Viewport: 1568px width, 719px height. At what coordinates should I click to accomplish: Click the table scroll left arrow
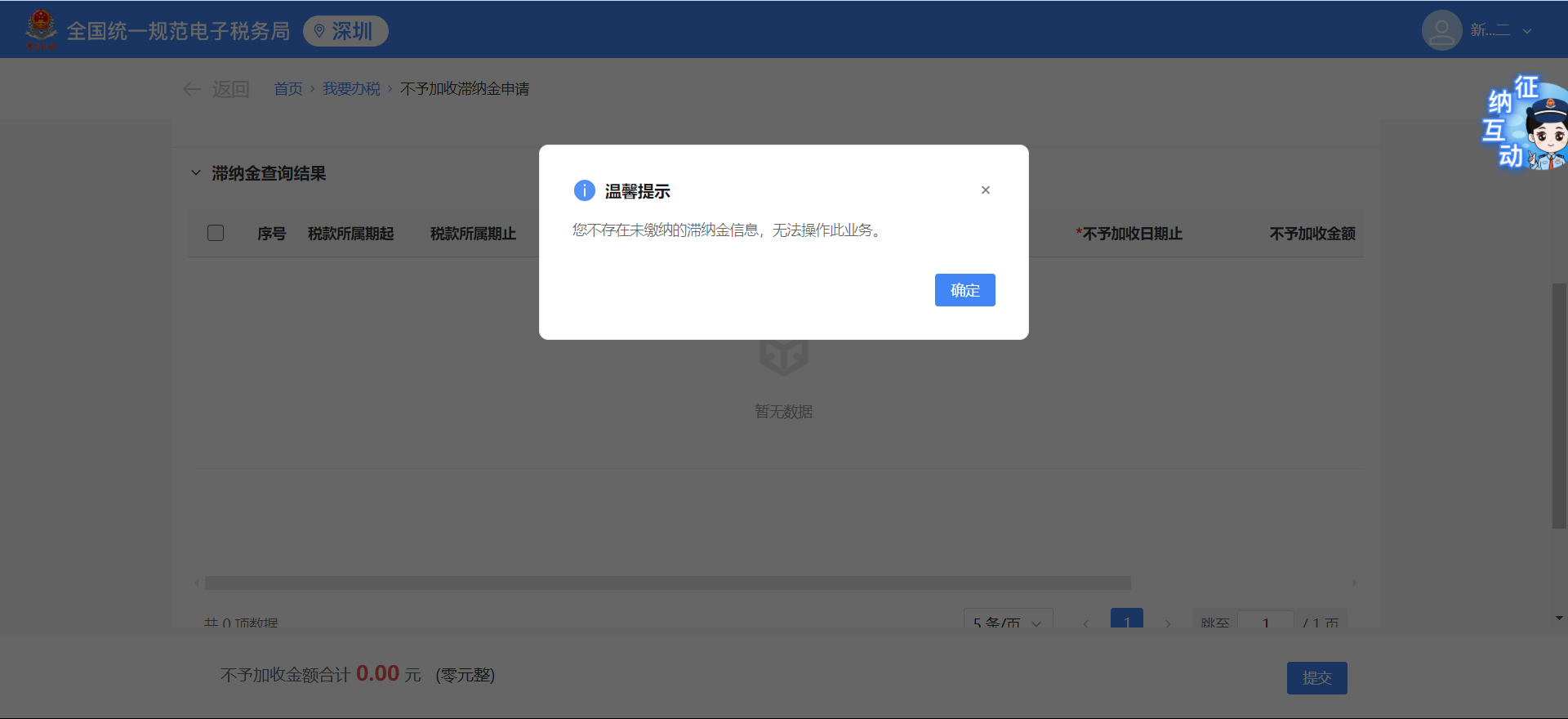pyautogui.click(x=197, y=583)
